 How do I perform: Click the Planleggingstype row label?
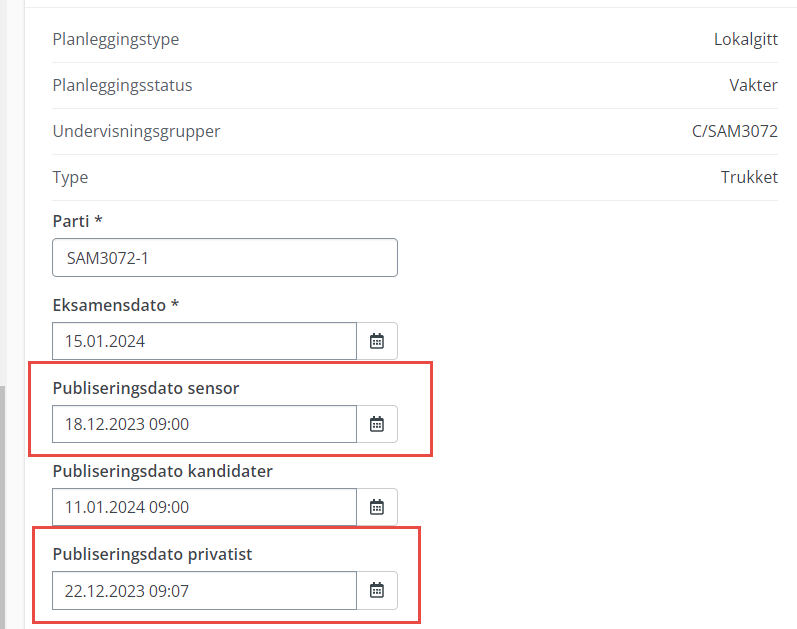[x=116, y=40]
